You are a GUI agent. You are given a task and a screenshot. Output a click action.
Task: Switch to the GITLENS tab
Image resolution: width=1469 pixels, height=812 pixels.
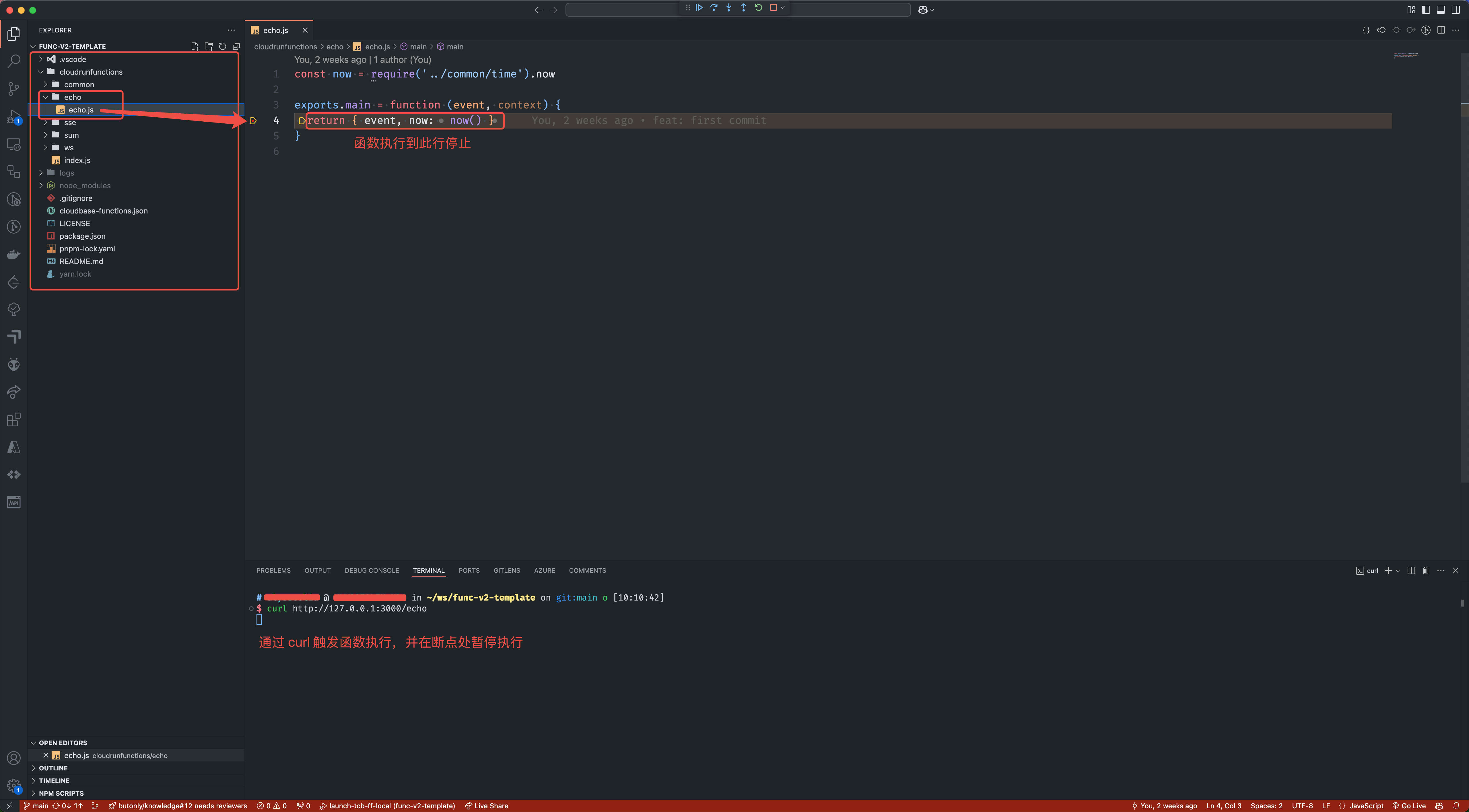(506, 570)
